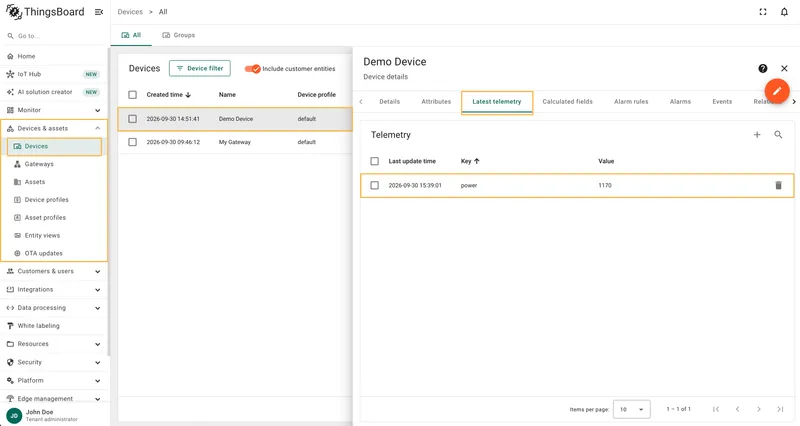Open the help question mark icon
The width and height of the screenshot is (800, 426).
tap(763, 68)
